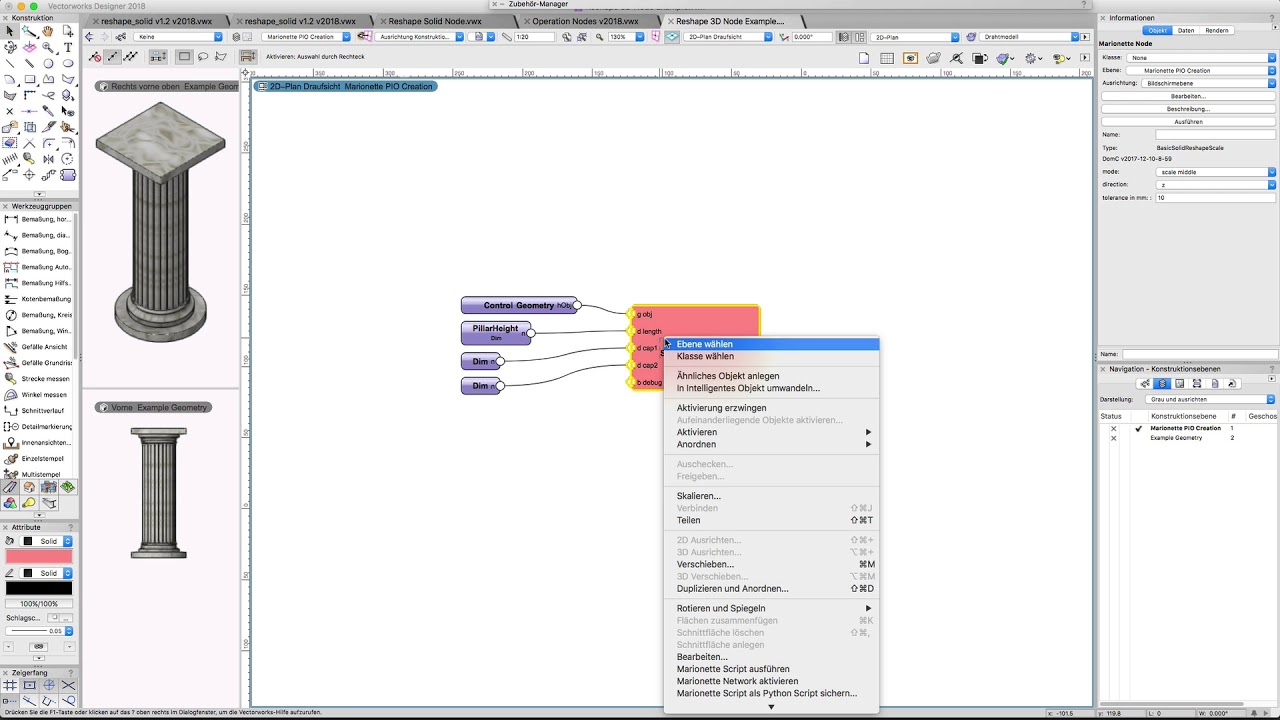Choose Klasse wählen in context menu
This screenshot has width=1280, height=720.
771,356
